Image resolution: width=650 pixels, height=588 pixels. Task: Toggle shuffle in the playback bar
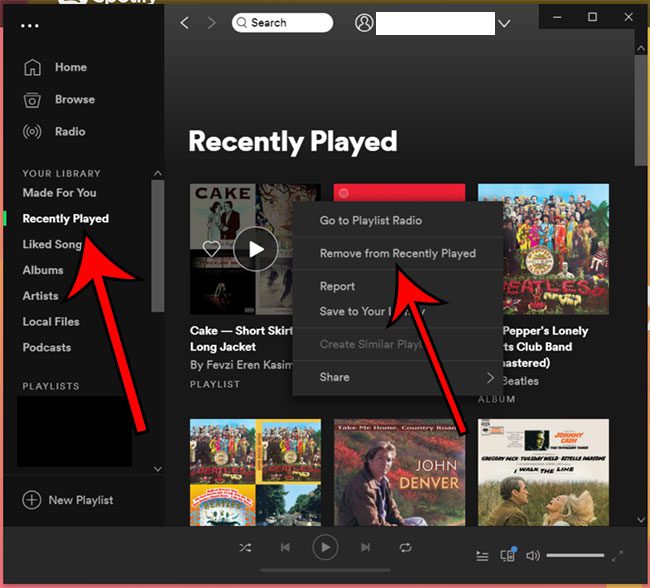[246, 548]
